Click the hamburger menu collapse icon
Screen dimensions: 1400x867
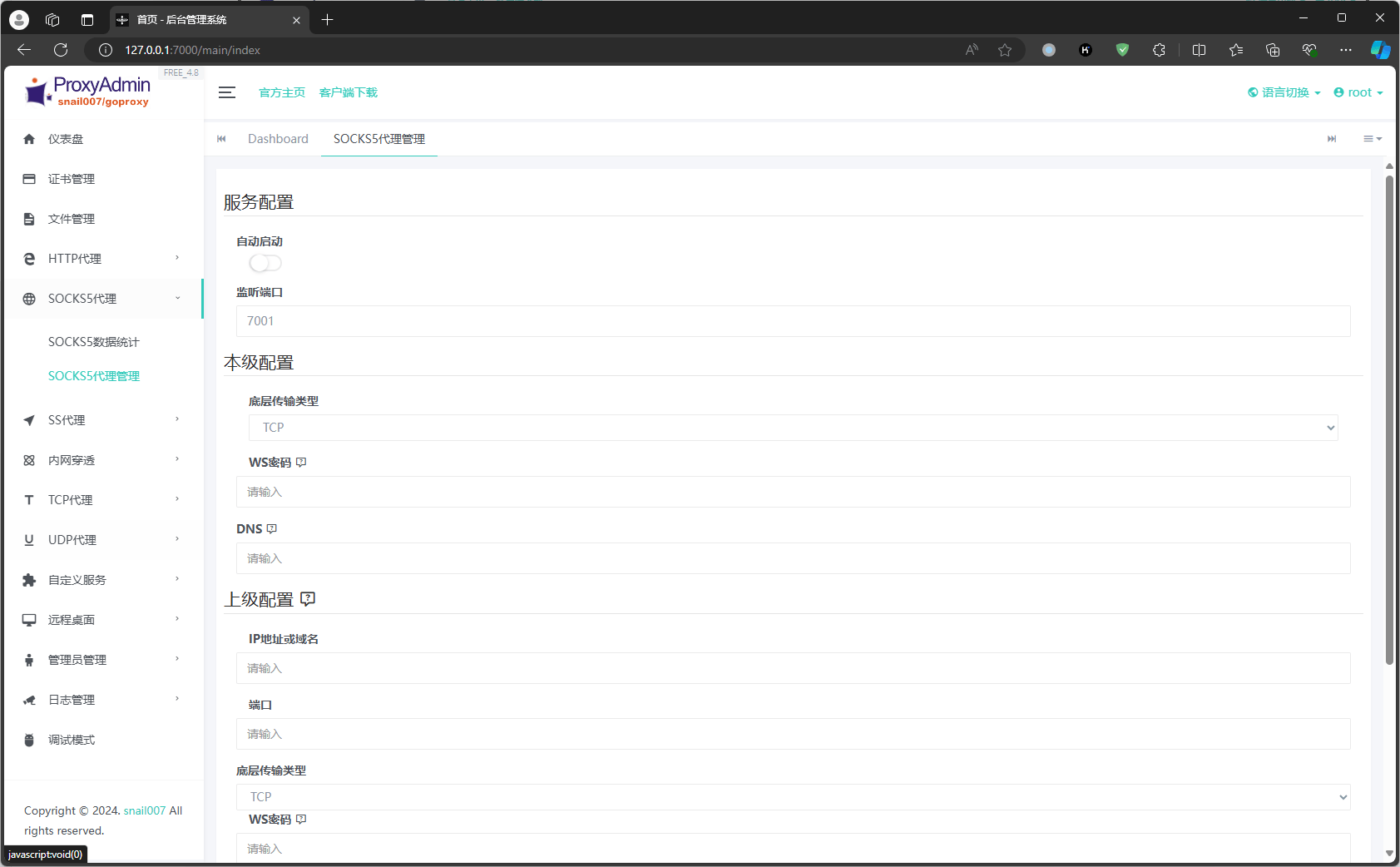pos(227,92)
